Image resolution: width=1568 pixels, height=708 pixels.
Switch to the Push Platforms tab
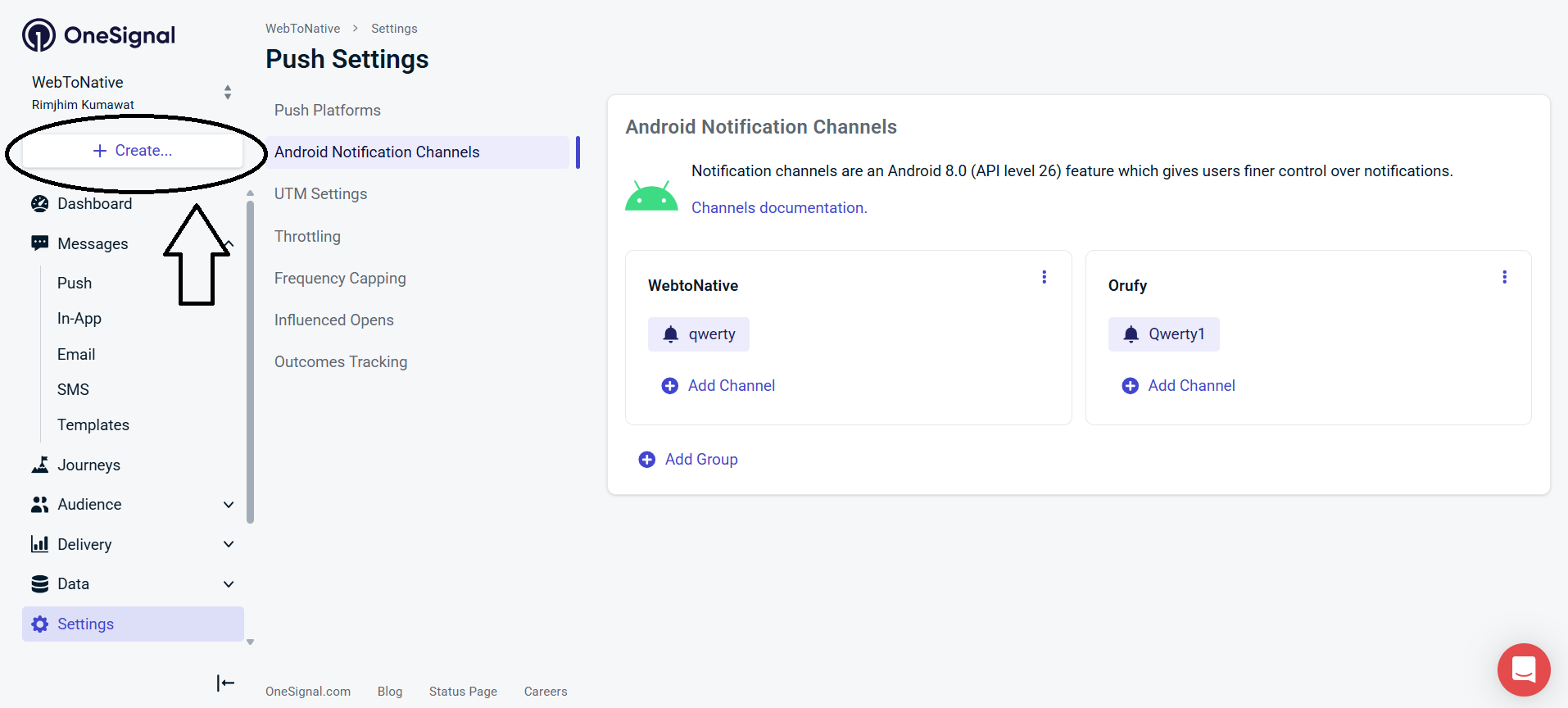coord(328,111)
